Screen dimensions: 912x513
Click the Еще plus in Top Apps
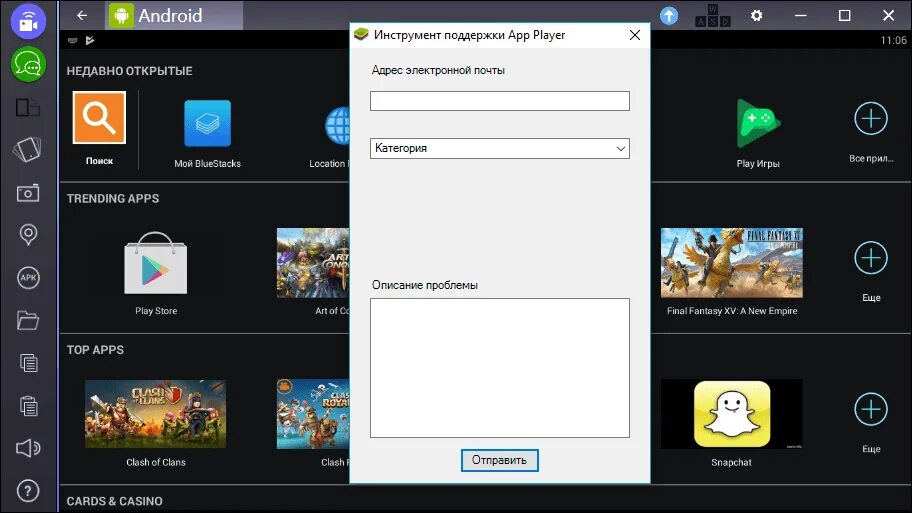871,409
